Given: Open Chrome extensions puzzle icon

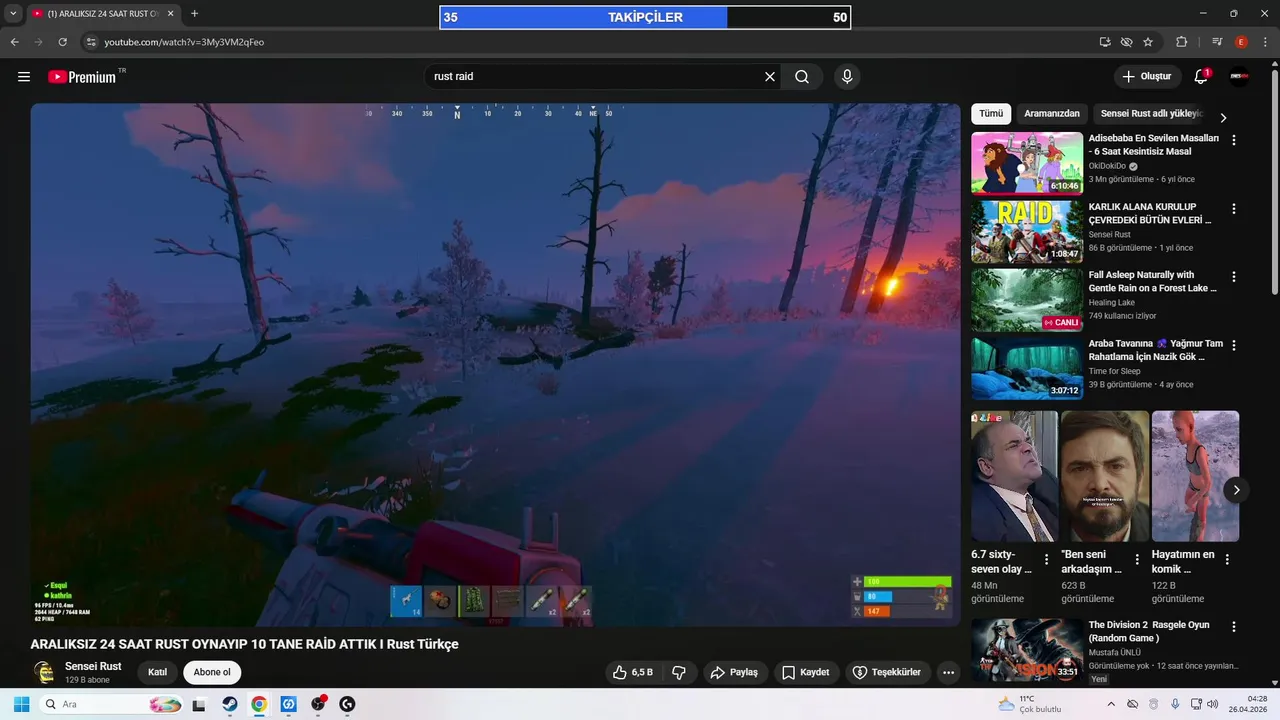Looking at the screenshot, I should (x=1182, y=42).
